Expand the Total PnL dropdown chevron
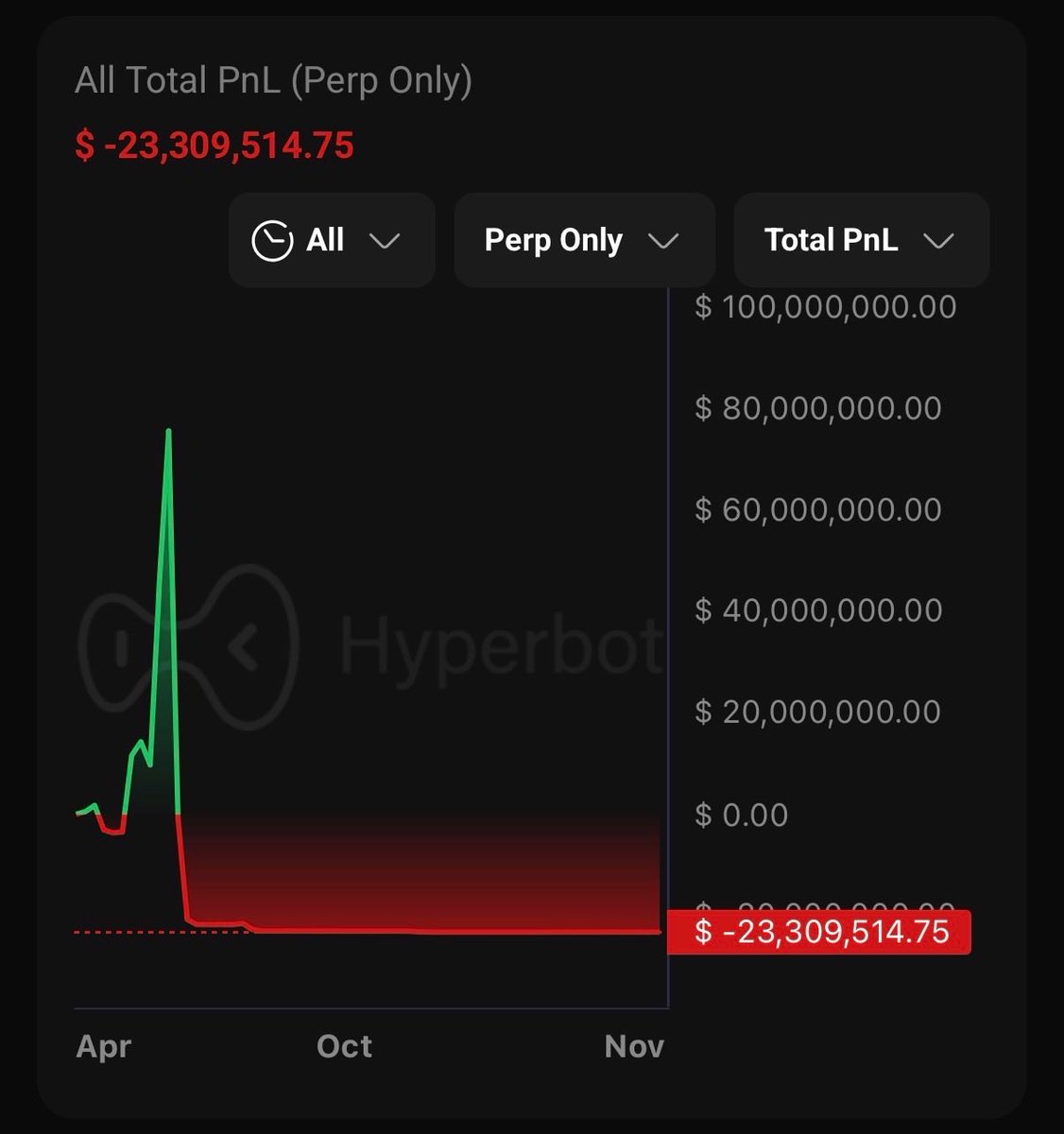 pyautogui.click(x=938, y=241)
